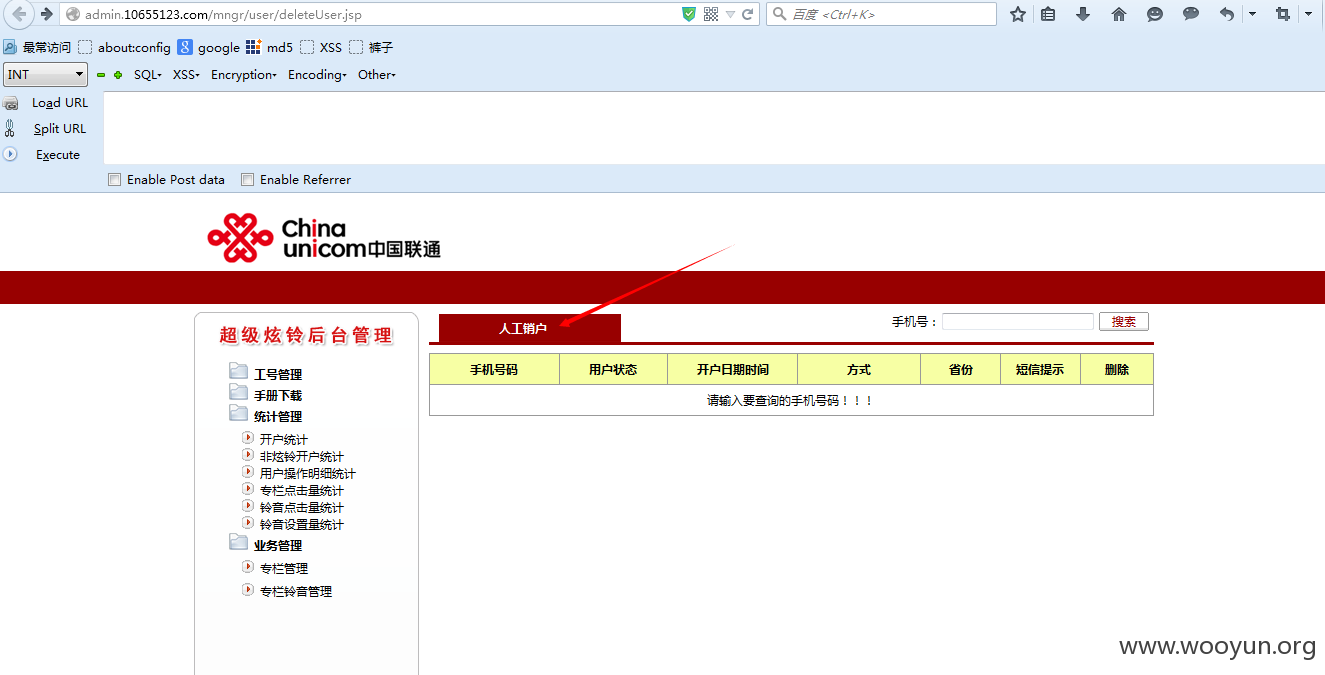The height and width of the screenshot is (675, 1325).
Task: Open the 用户操作明细统计 link
Action: point(308,473)
